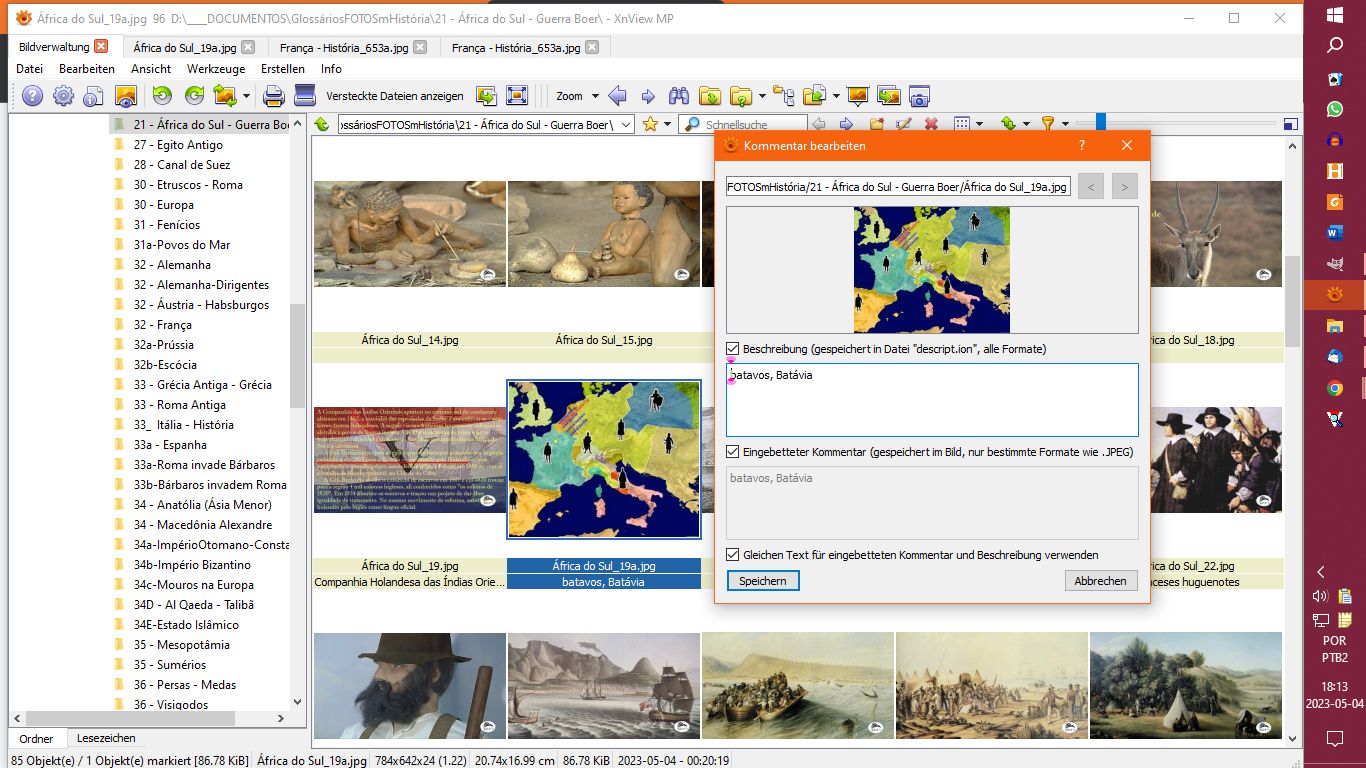The height and width of the screenshot is (768, 1366).
Task: Open the Werkzeuge menu
Action: click(x=215, y=69)
